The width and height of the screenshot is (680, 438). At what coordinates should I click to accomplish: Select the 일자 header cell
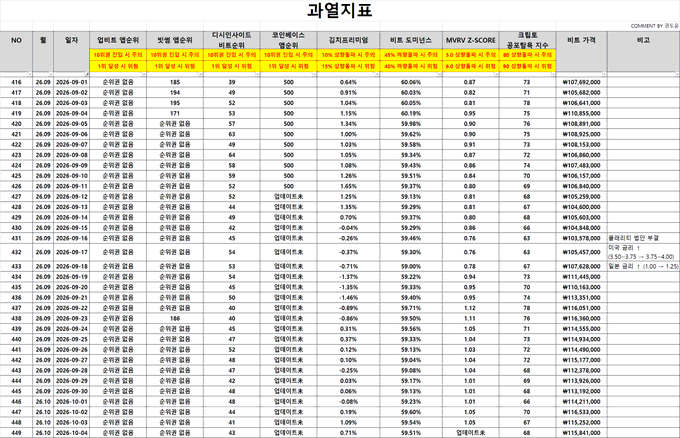click(x=72, y=51)
